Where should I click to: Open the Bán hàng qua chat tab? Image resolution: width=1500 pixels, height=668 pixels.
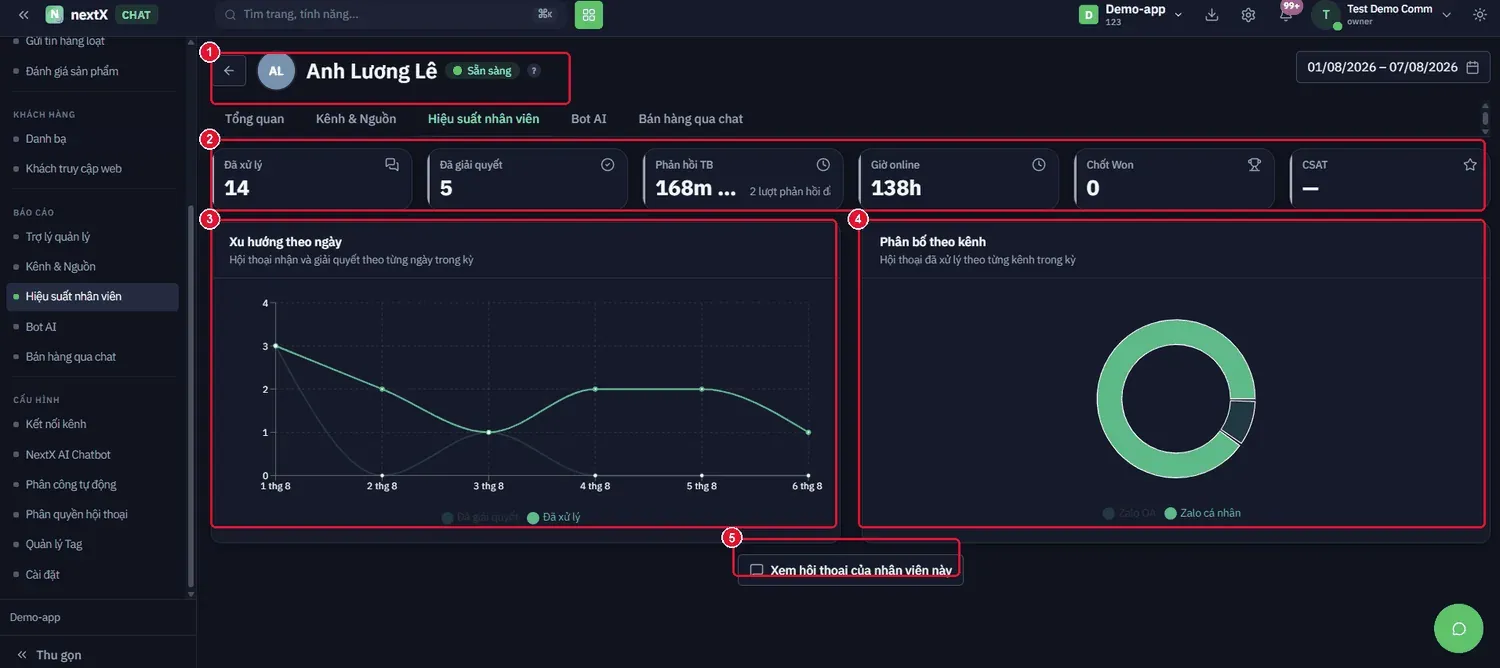[x=691, y=119]
